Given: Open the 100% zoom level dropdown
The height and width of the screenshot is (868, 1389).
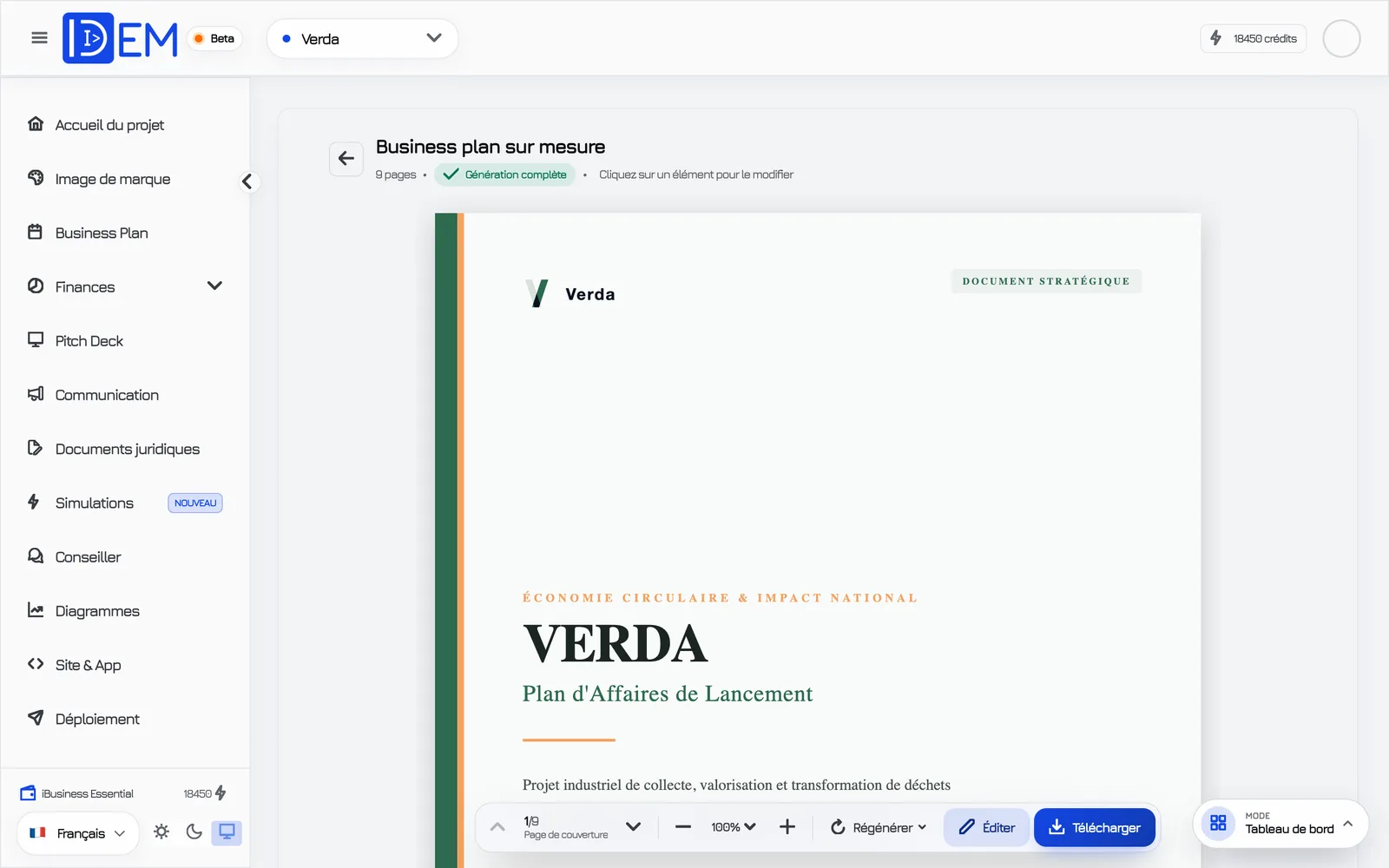Looking at the screenshot, I should (x=734, y=827).
